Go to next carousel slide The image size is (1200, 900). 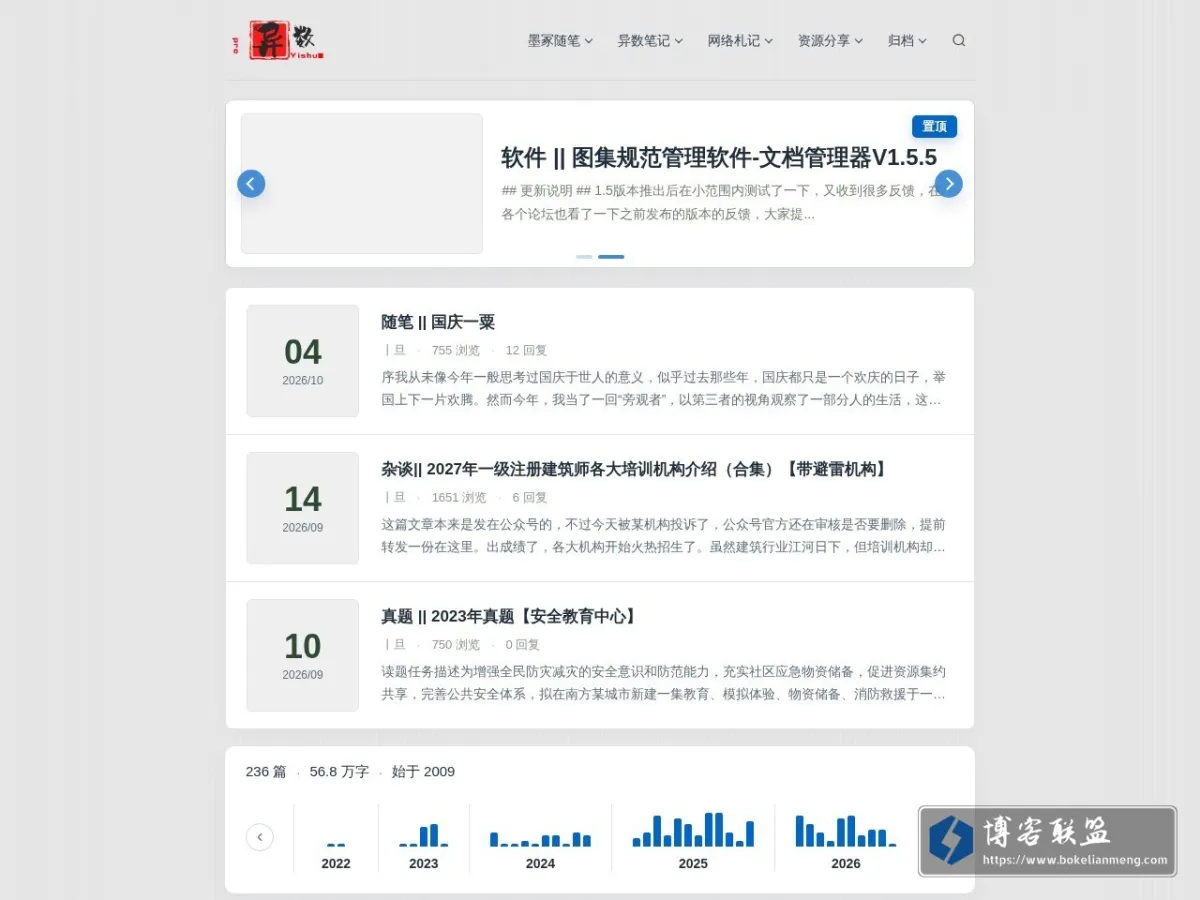[949, 184]
